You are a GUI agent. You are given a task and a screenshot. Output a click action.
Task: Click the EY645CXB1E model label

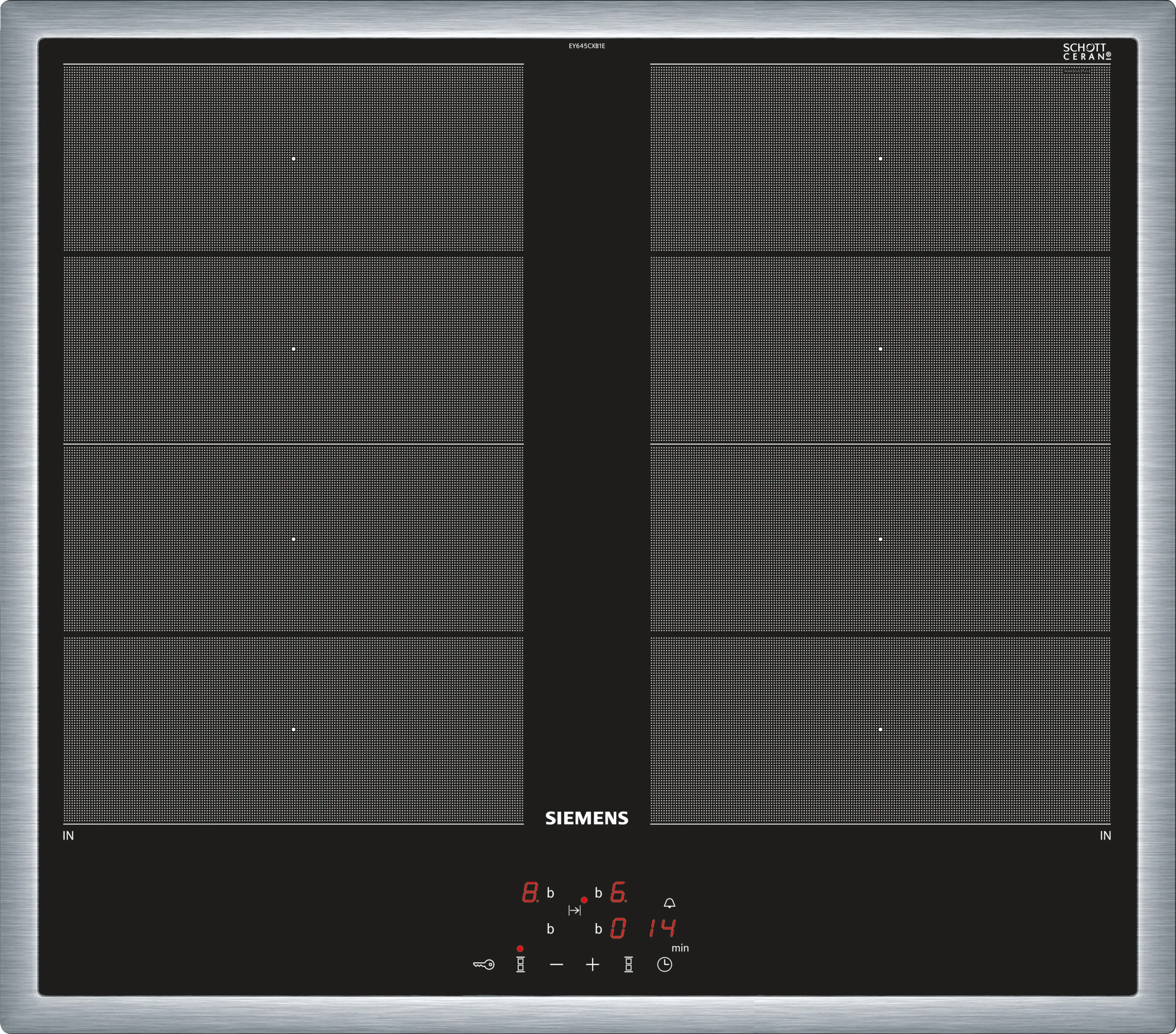click(x=587, y=46)
